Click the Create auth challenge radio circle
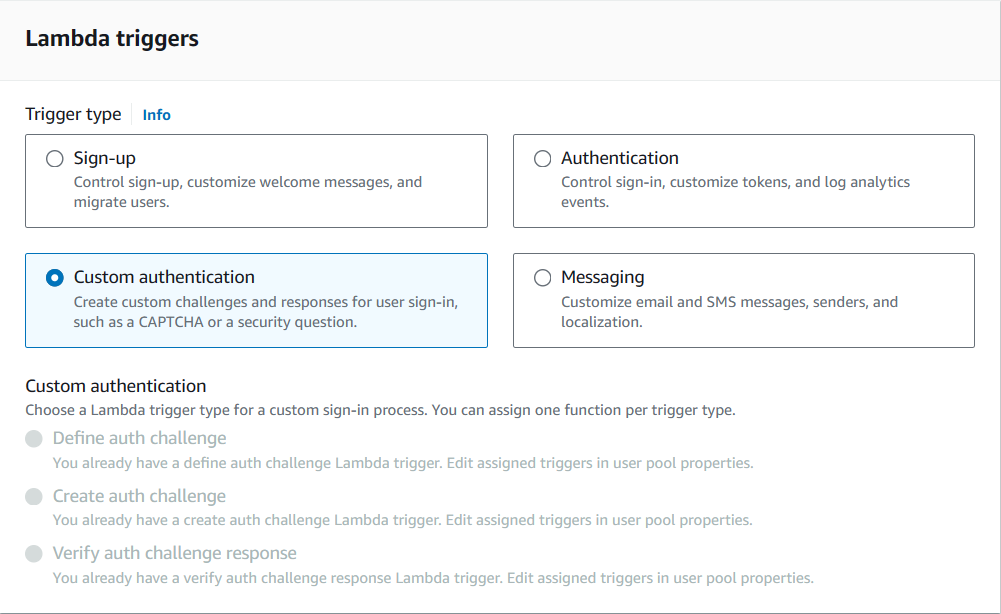The width and height of the screenshot is (1001, 614). [35, 497]
